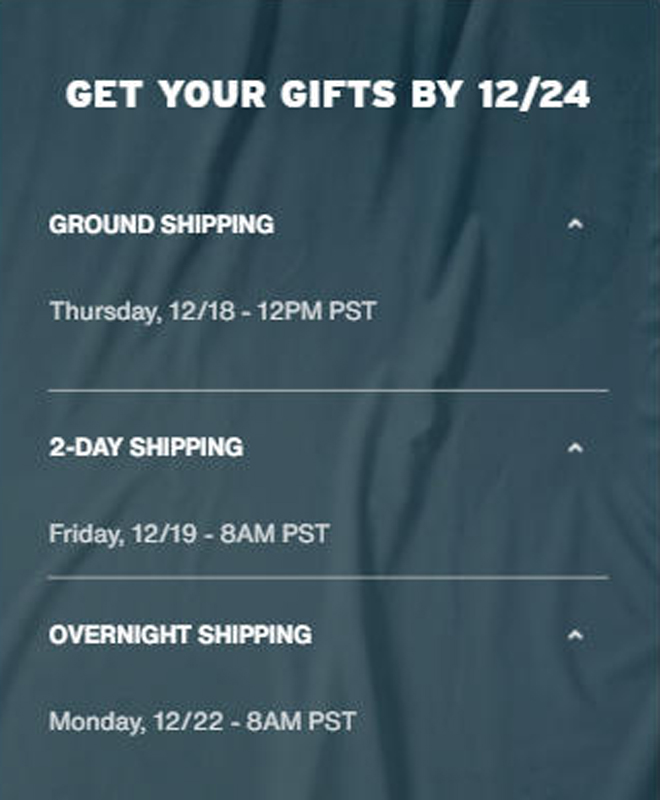Click the word Monday under Overnight Shipping
Viewport: 660px width, 800px height.
(96, 720)
